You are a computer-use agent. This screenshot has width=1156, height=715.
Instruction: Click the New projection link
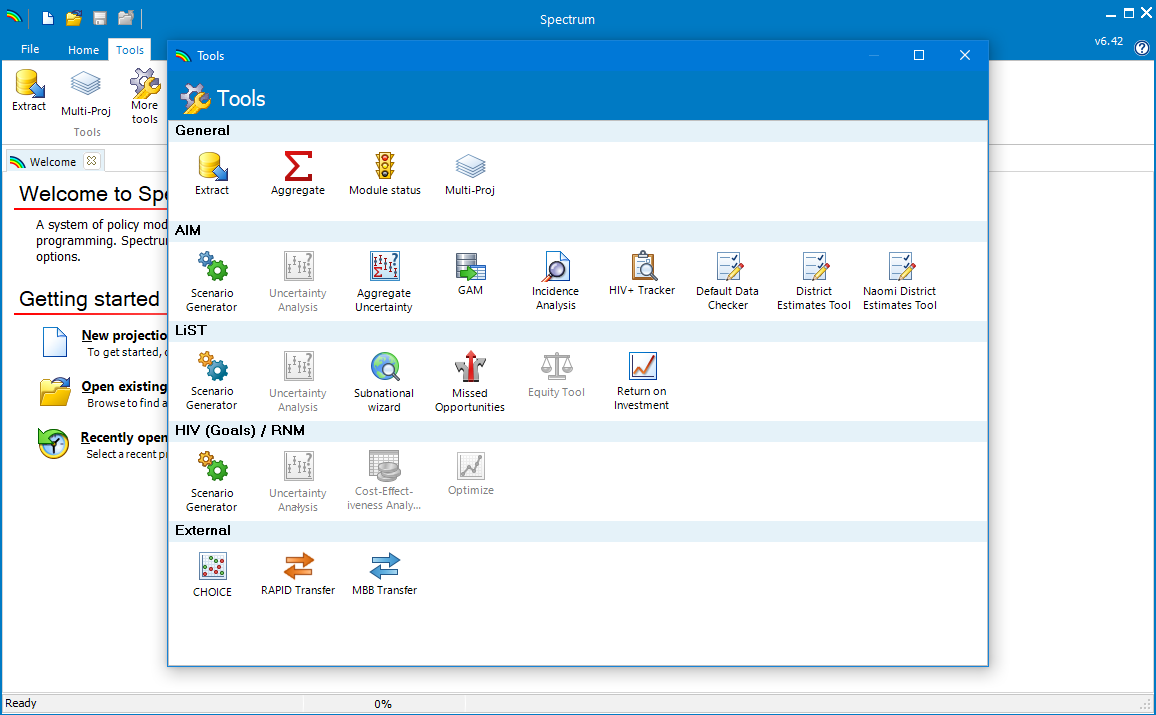tap(124, 335)
